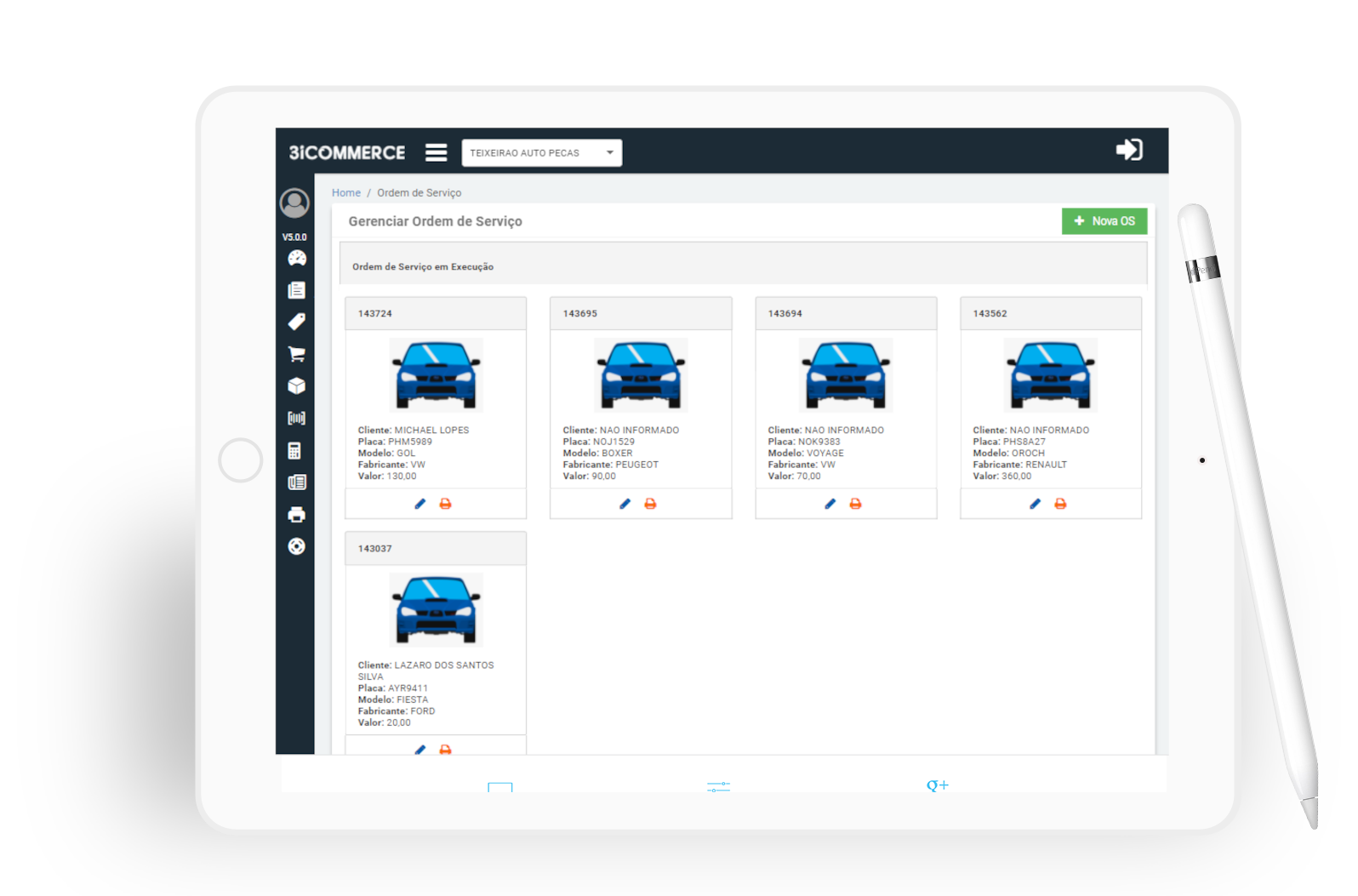
Task: Open the user profile avatar
Action: point(294,203)
